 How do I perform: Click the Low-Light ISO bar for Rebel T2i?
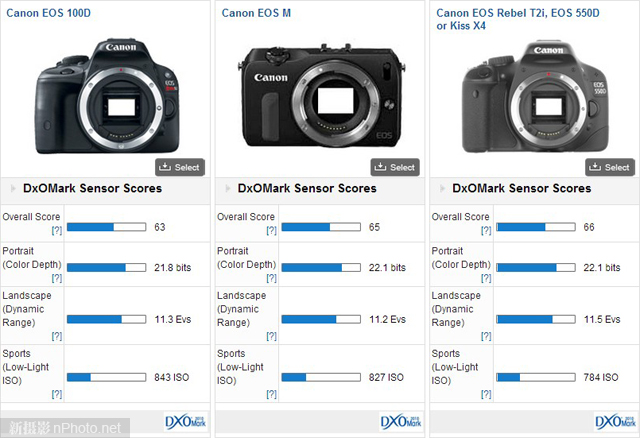(536, 377)
